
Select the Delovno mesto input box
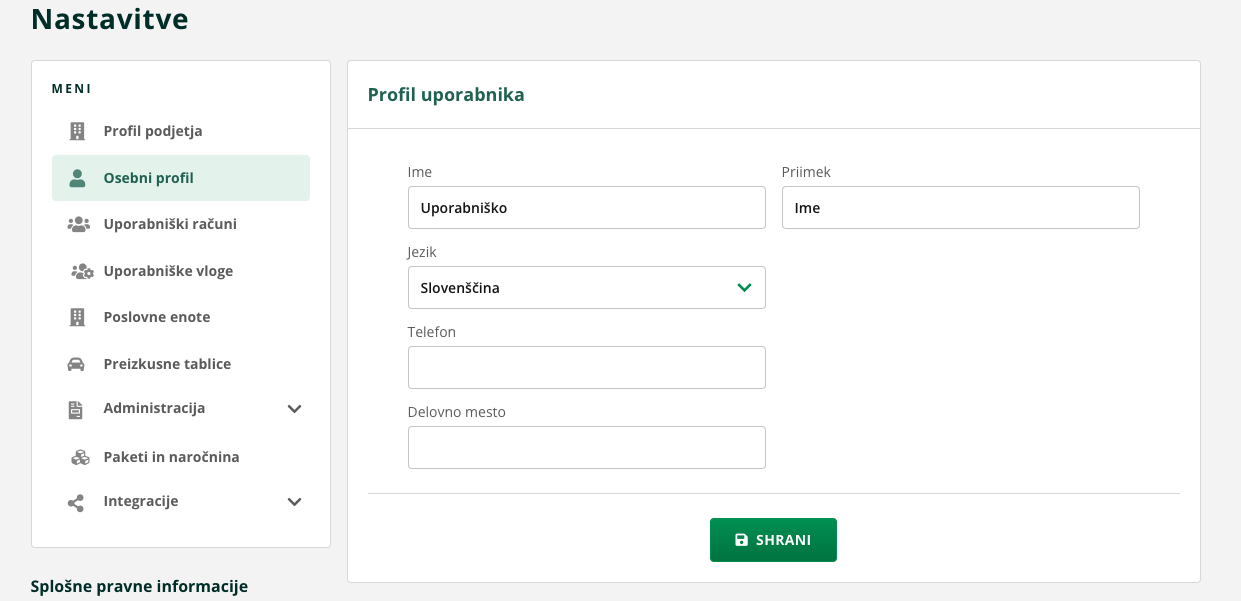click(586, 447)
